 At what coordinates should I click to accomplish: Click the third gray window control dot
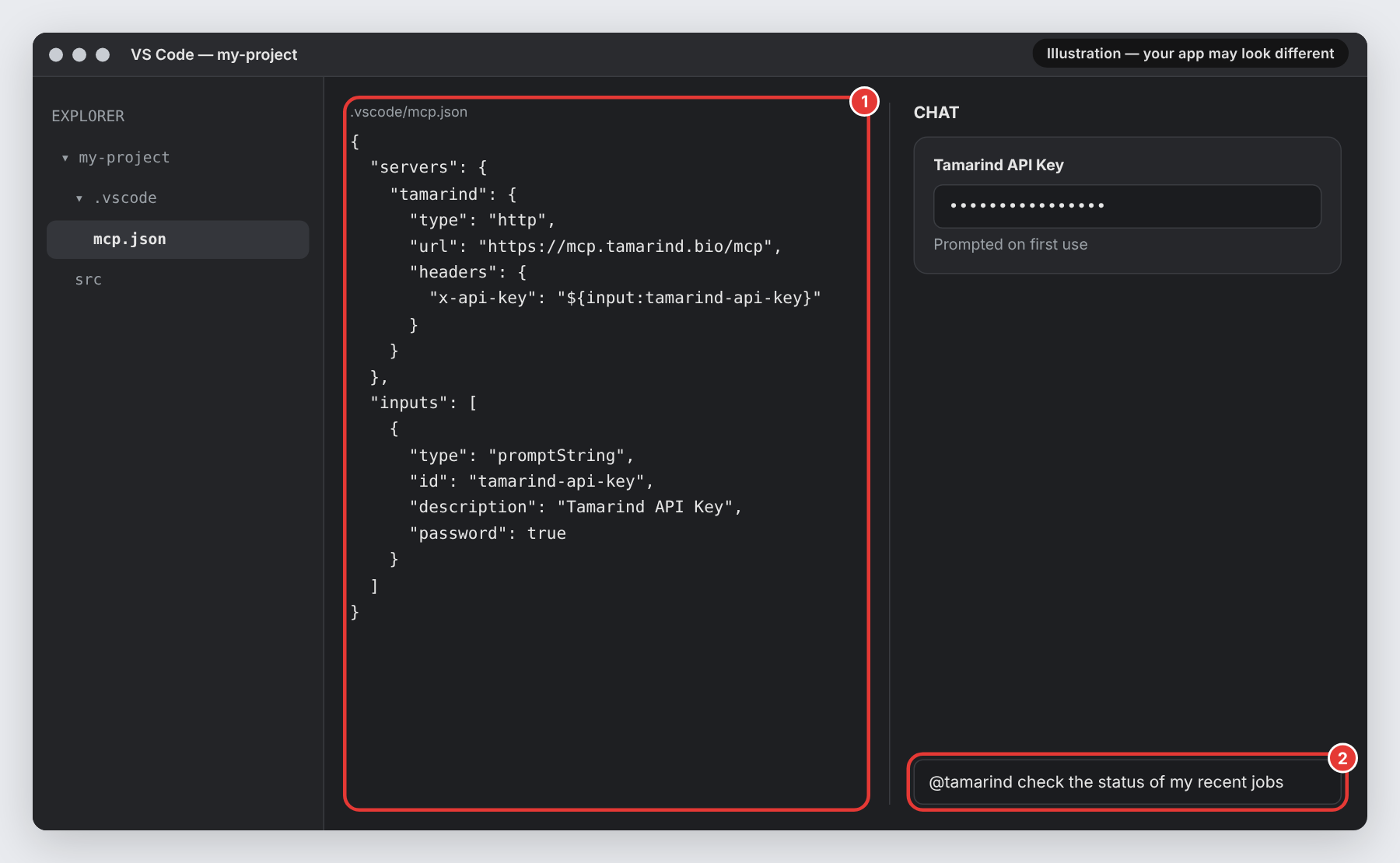[103, 54]
